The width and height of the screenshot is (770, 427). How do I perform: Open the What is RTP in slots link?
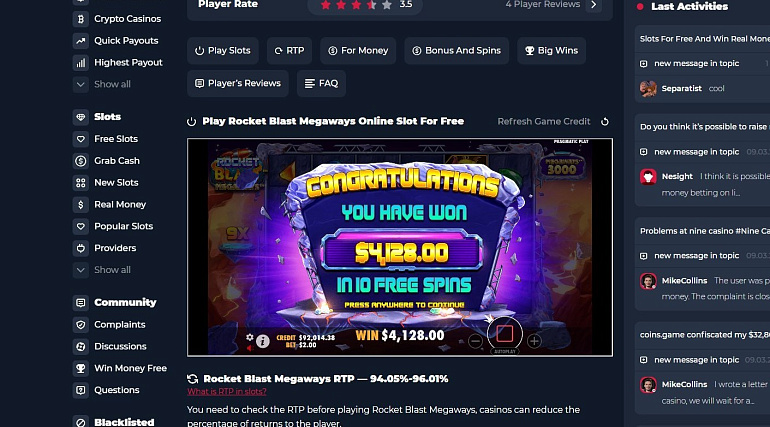[227, 392]
